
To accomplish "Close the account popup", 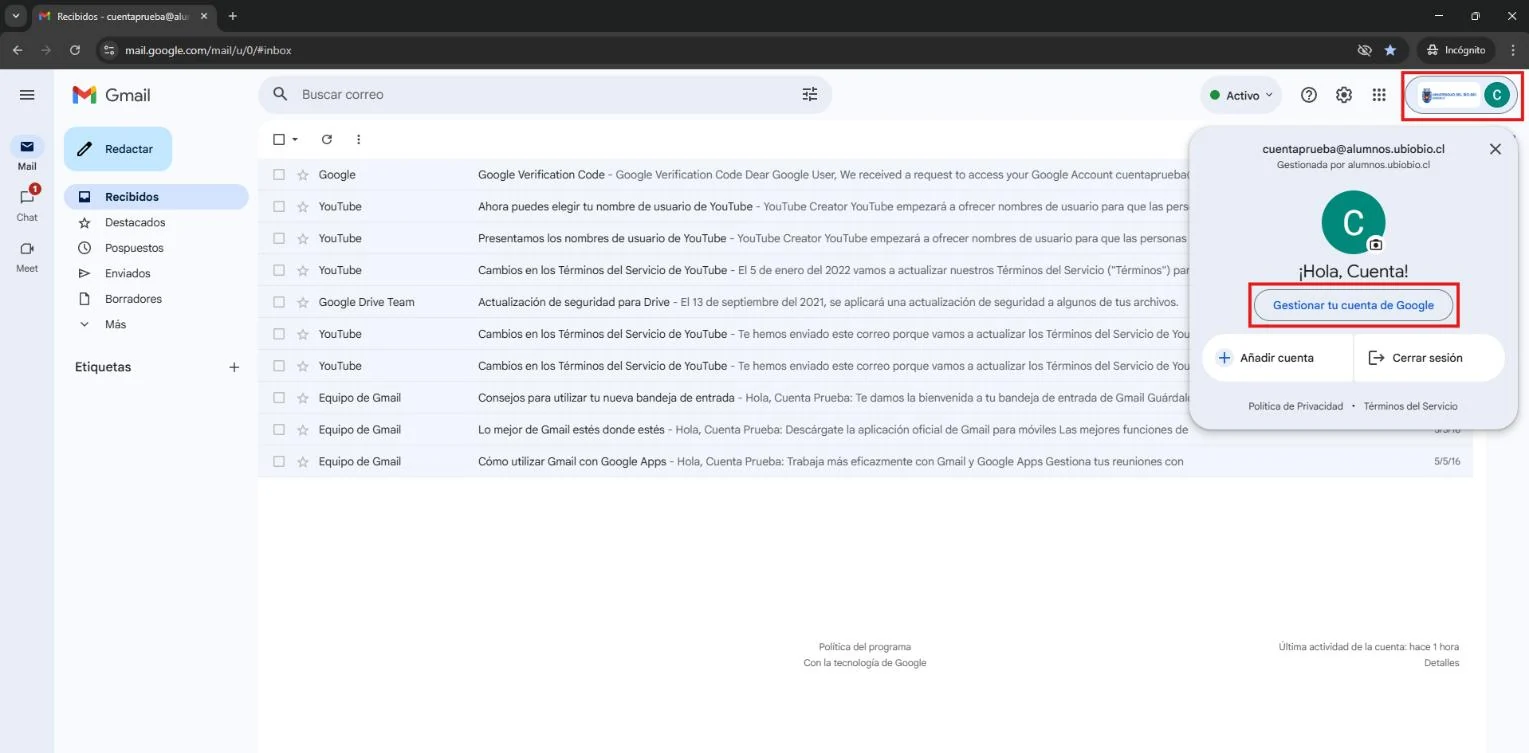I will click(x=1495, y=149).
